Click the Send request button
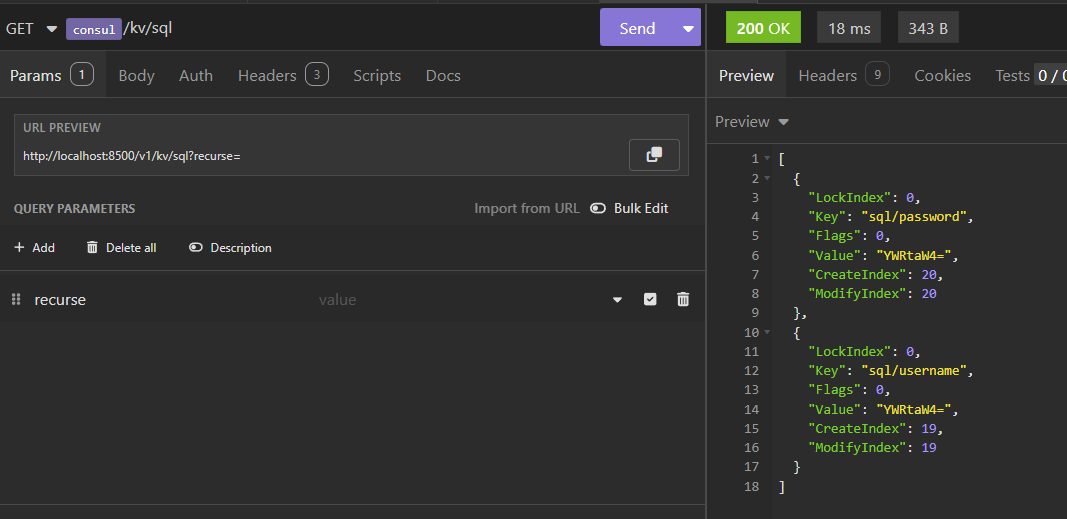The image size is (1067, 519). (637, 28)
